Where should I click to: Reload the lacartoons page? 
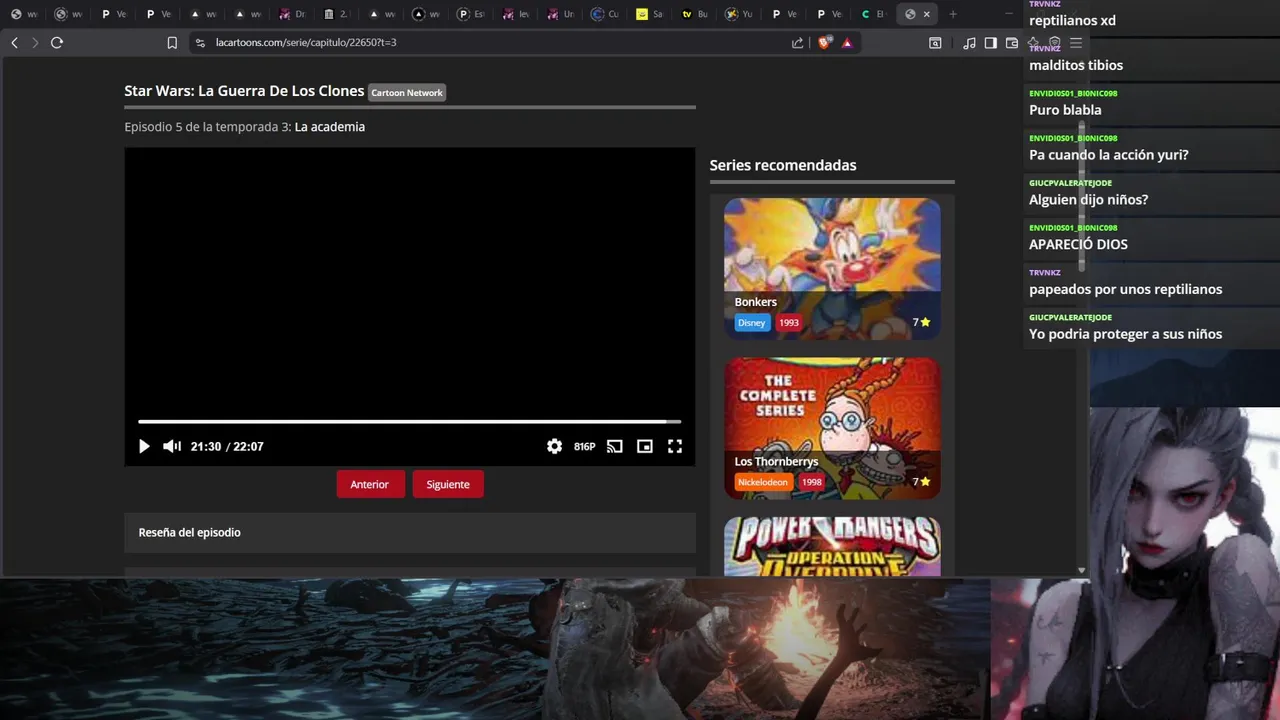[57, 43]
